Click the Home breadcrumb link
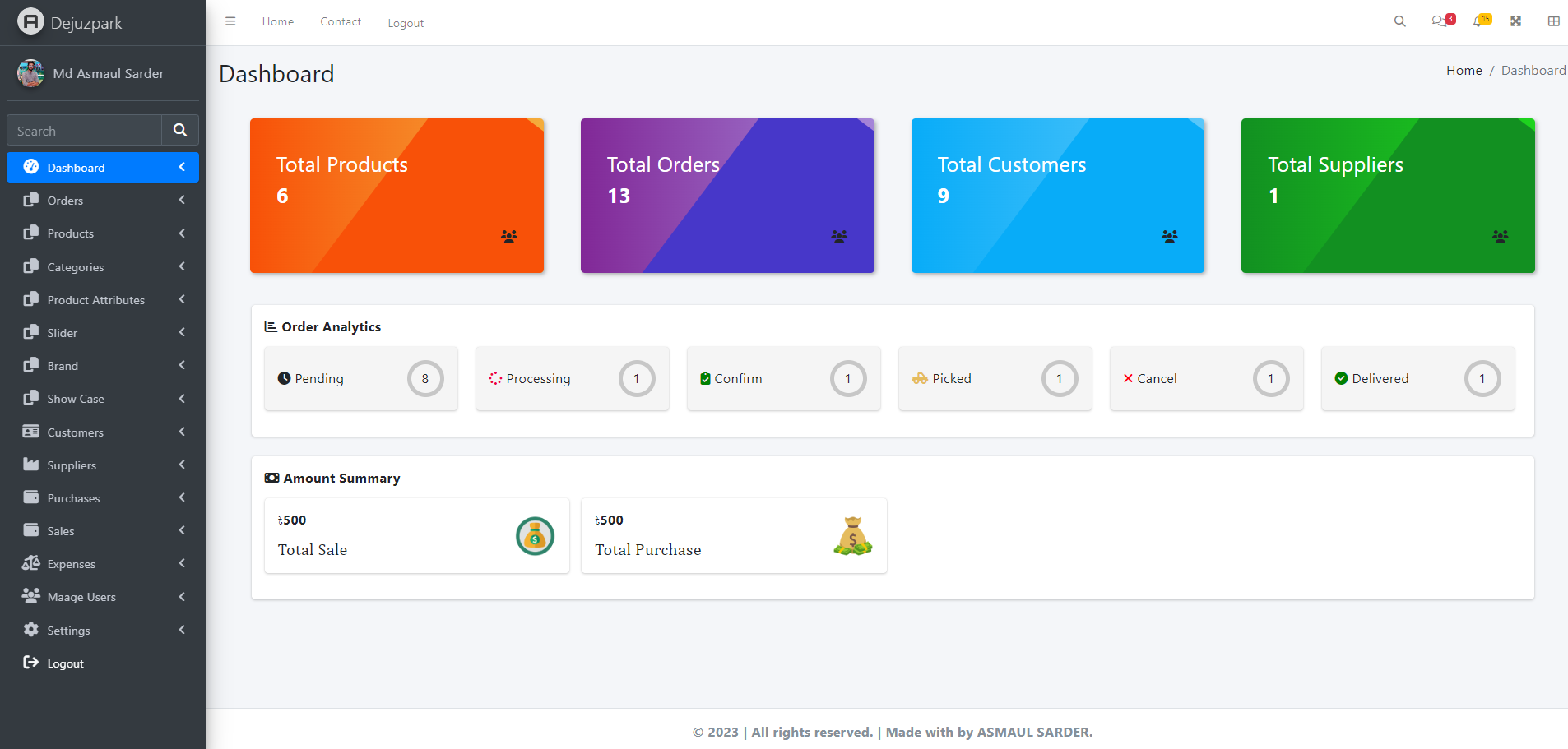This screenshot has height=749, width=1568. click(x=1464, y=71)
